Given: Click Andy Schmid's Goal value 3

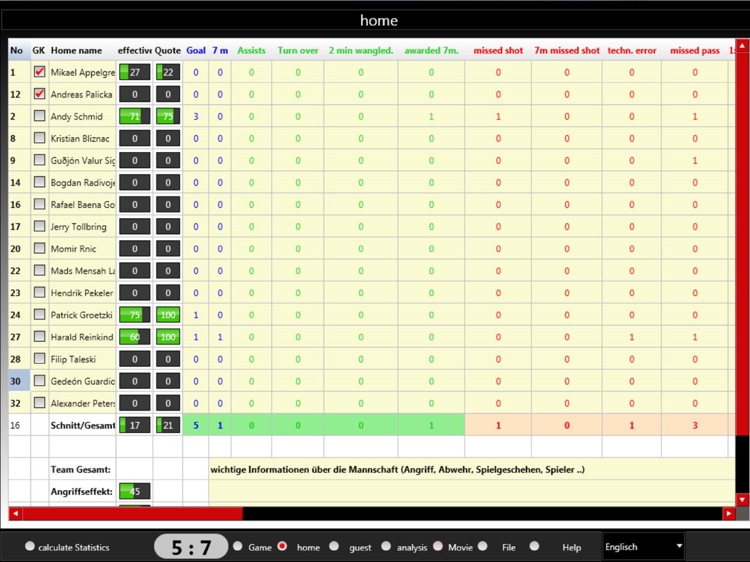Looking at the screenshot, I should pyautogui.click(x=196, y=116).
